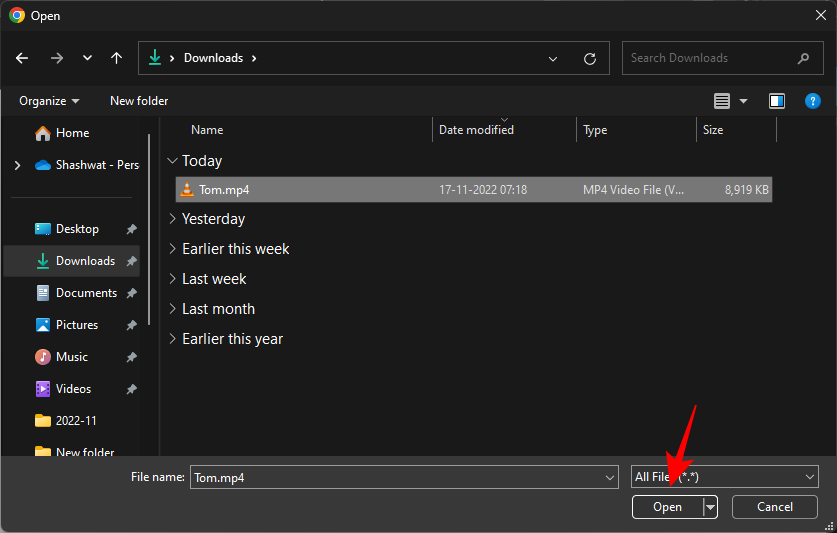Open the Music folder in sidebar

point(71,357)
